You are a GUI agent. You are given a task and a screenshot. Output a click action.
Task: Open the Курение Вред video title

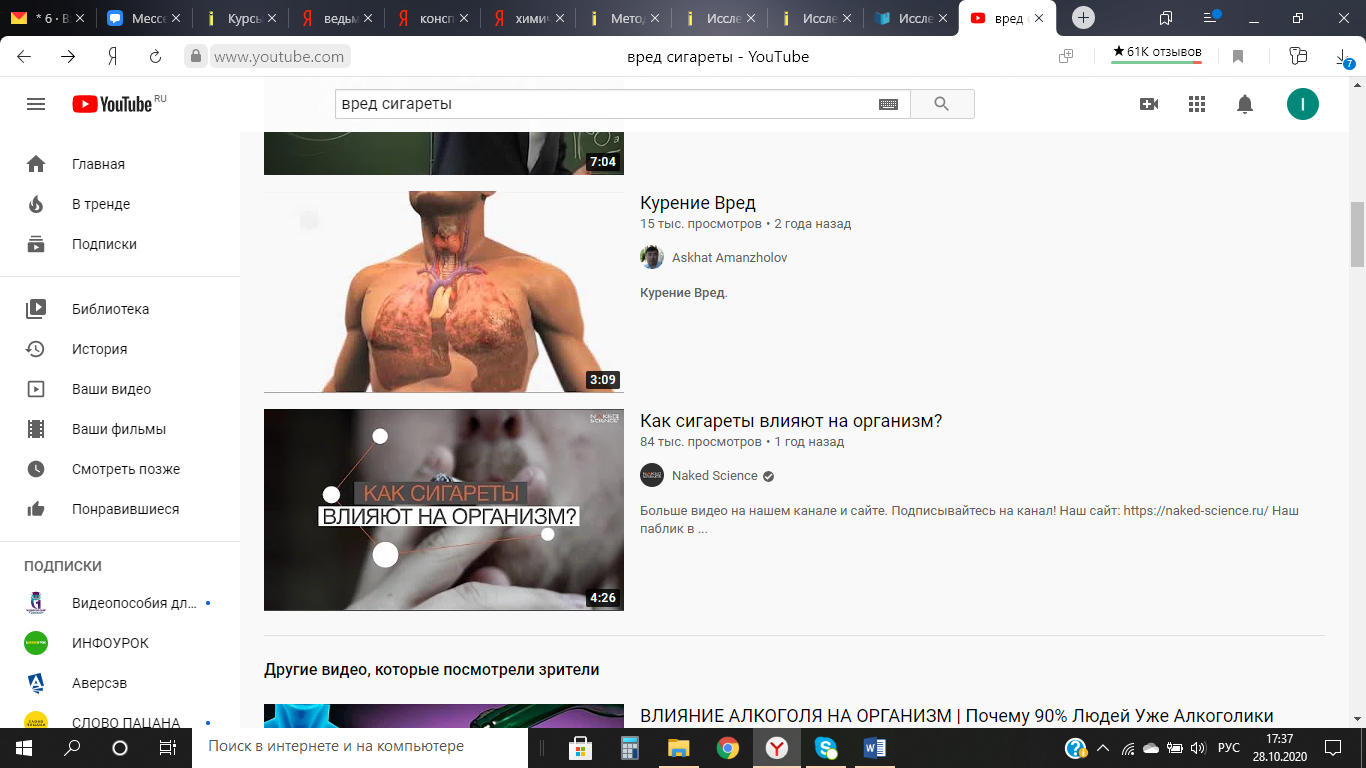pyautogui.click(x=697, y=204)
